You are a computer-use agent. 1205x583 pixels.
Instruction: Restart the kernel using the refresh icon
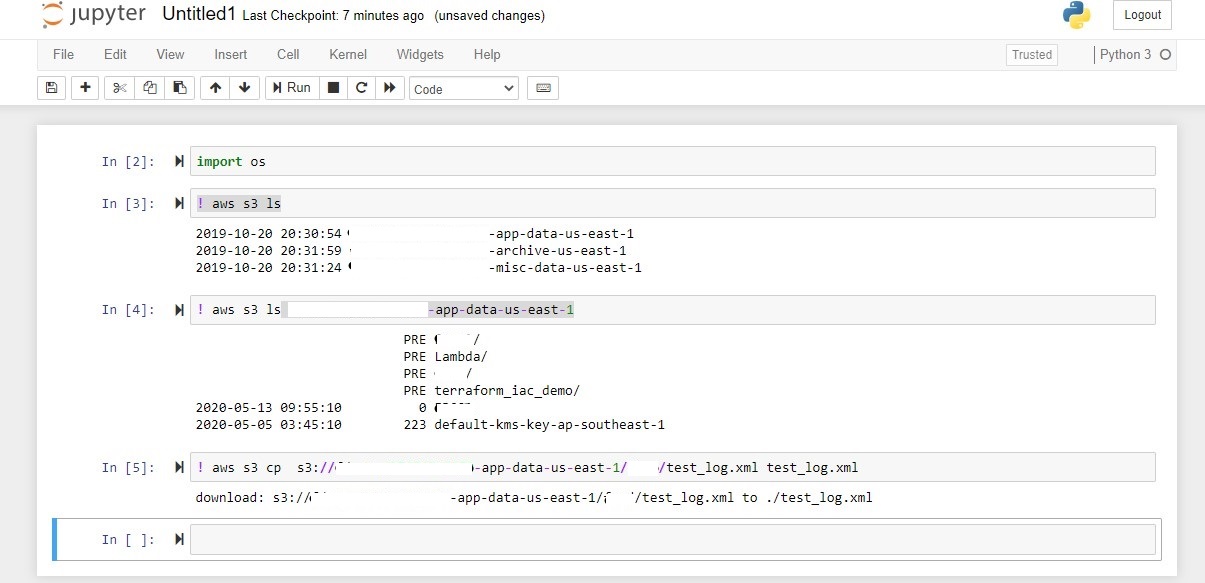click(x=362, y=88)
